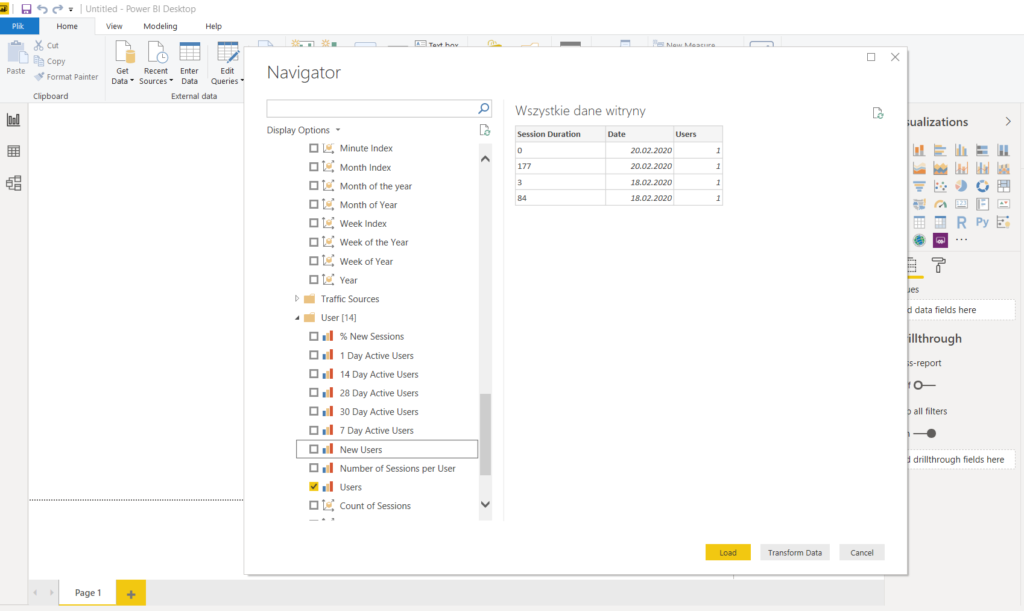Image resolution: width=1024 pixels, height=611 pixels.
Task: Click the Navigator search input field
Action: (372, 108)
